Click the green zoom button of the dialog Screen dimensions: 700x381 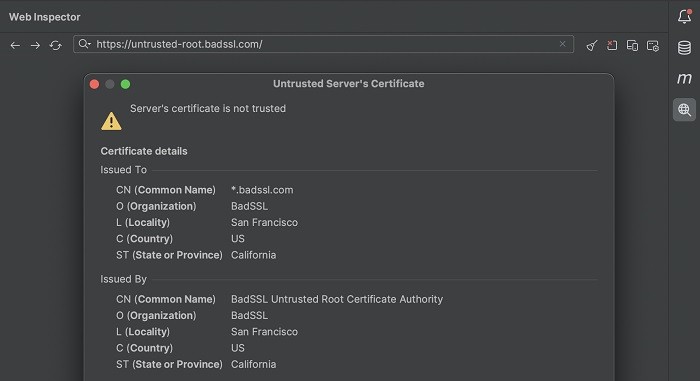125,84
